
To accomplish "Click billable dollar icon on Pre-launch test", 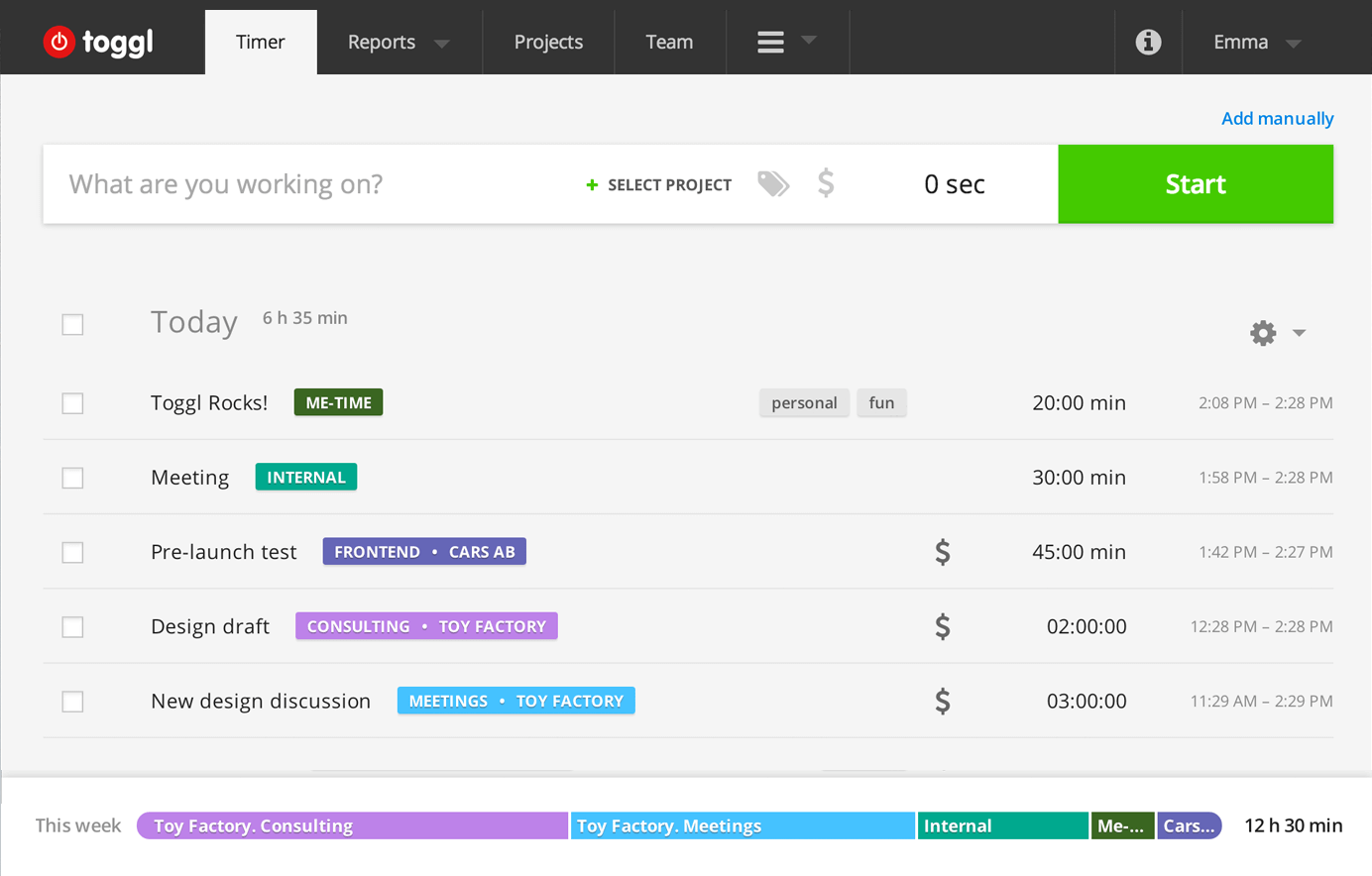I will click(943, 552).
